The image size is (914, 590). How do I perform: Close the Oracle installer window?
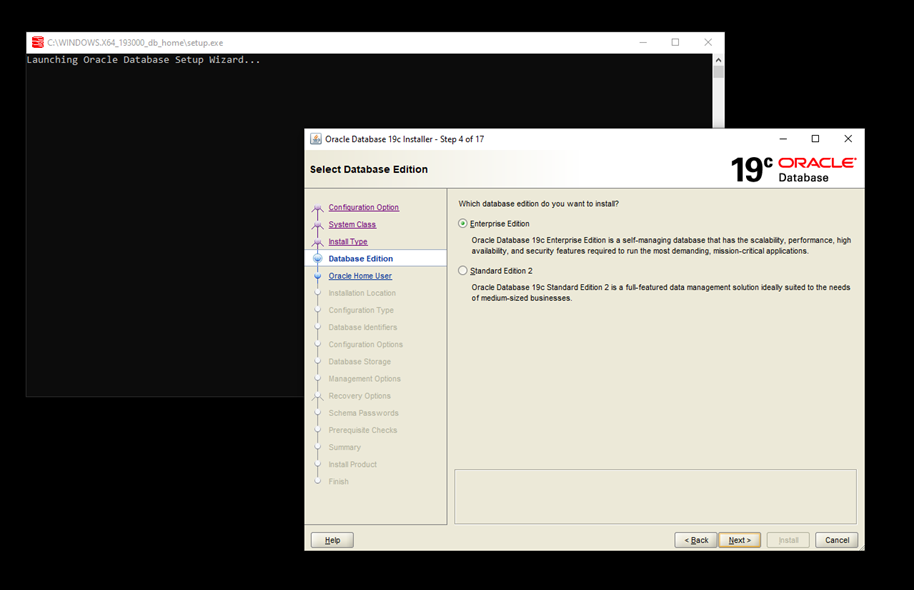click(848, 139)
